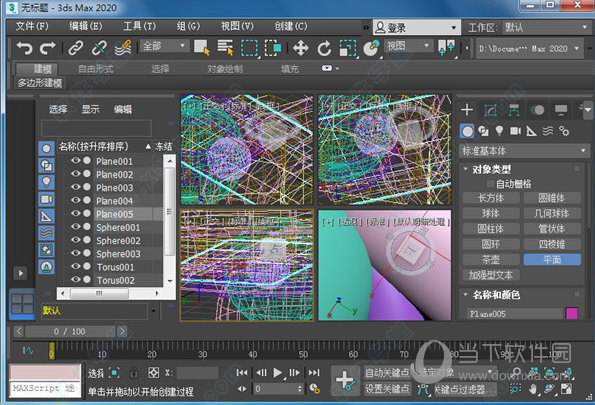The image size is (595, 405).
Task: Click the 茶壶 teapot button
Action: point(491,260)
